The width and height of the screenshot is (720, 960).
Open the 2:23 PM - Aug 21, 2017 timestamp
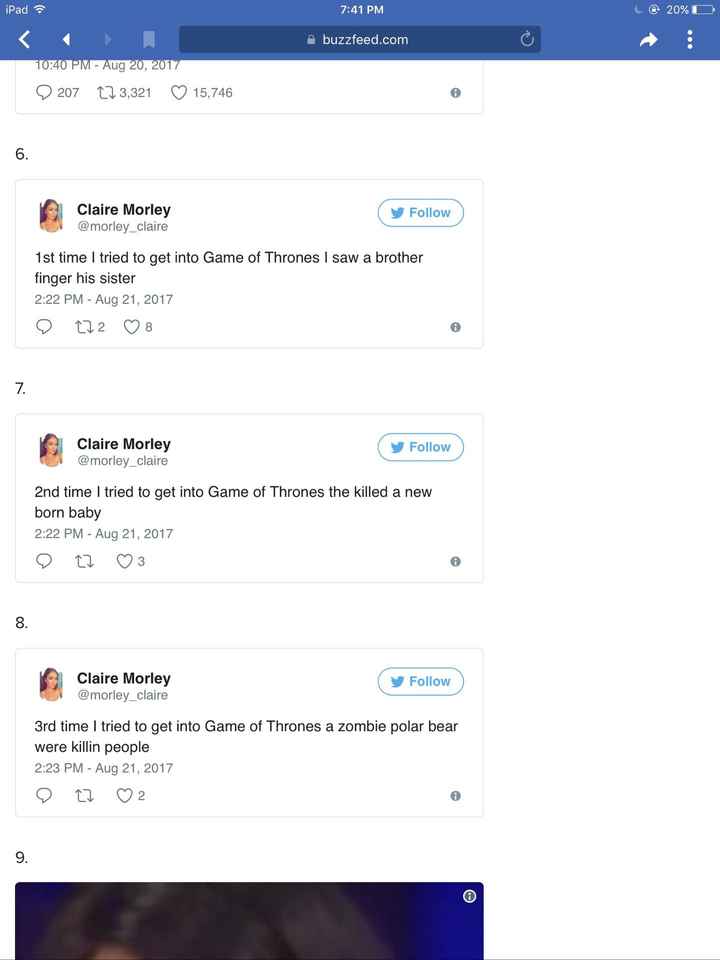(x=103, y=768)
